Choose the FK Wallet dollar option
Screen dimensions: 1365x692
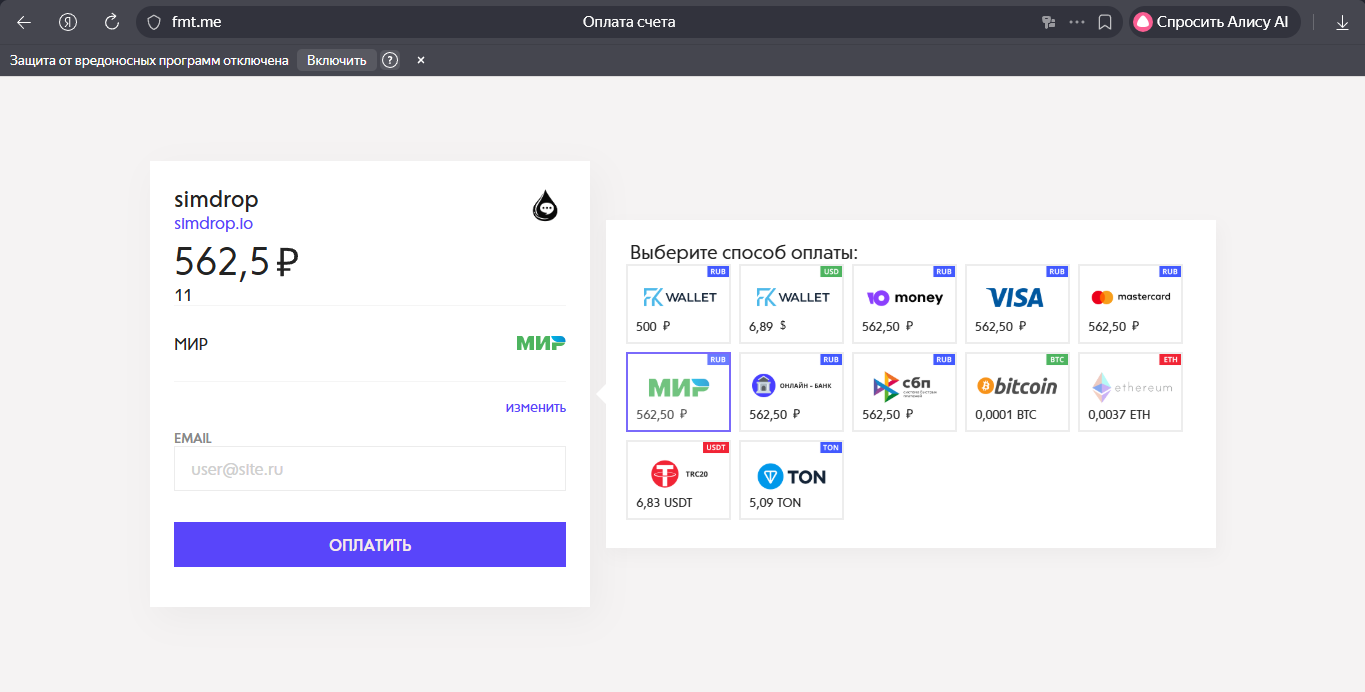(x=791, y=304)
